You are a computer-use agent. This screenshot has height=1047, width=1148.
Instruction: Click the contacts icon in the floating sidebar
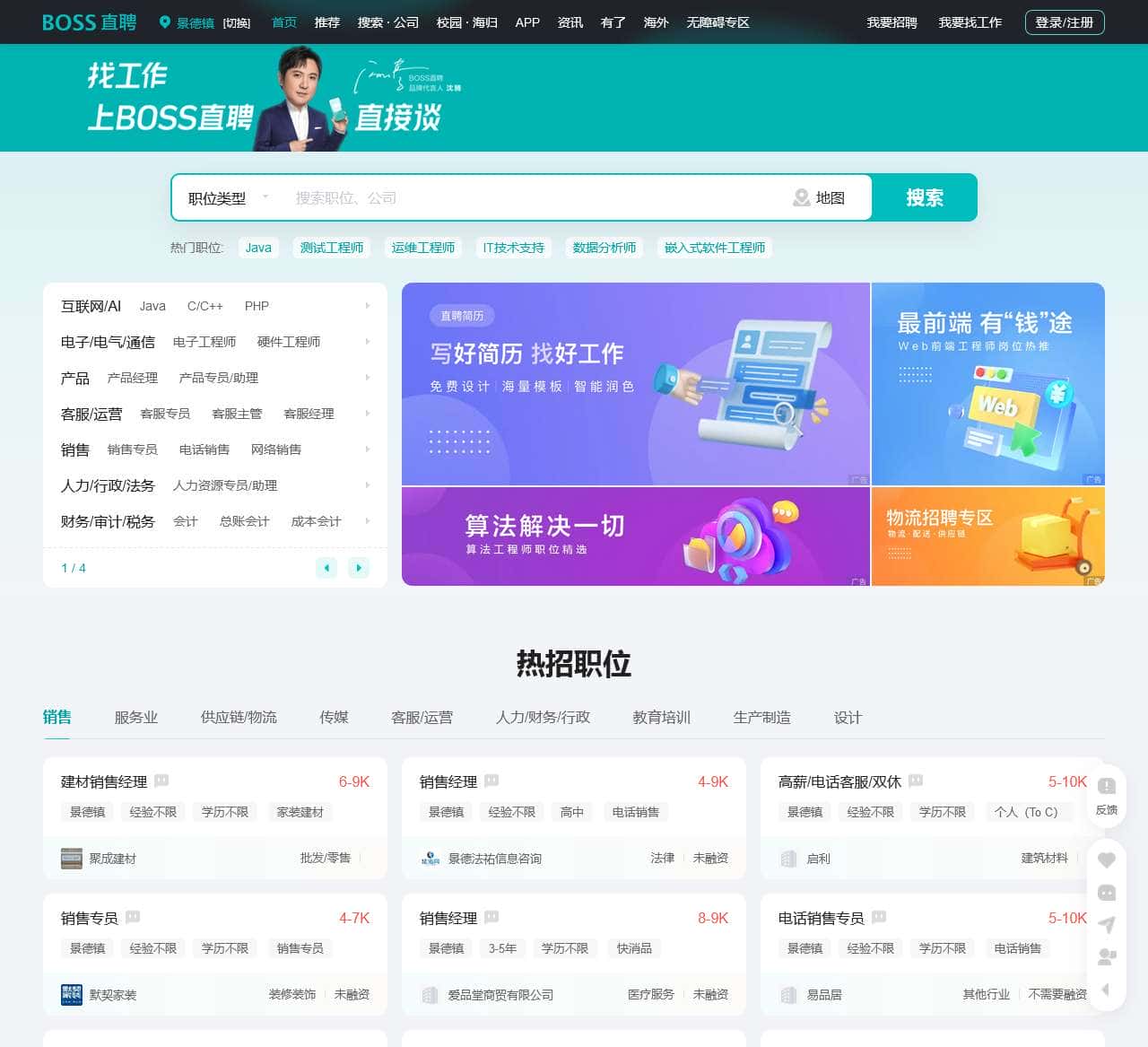pos(1107,955)
